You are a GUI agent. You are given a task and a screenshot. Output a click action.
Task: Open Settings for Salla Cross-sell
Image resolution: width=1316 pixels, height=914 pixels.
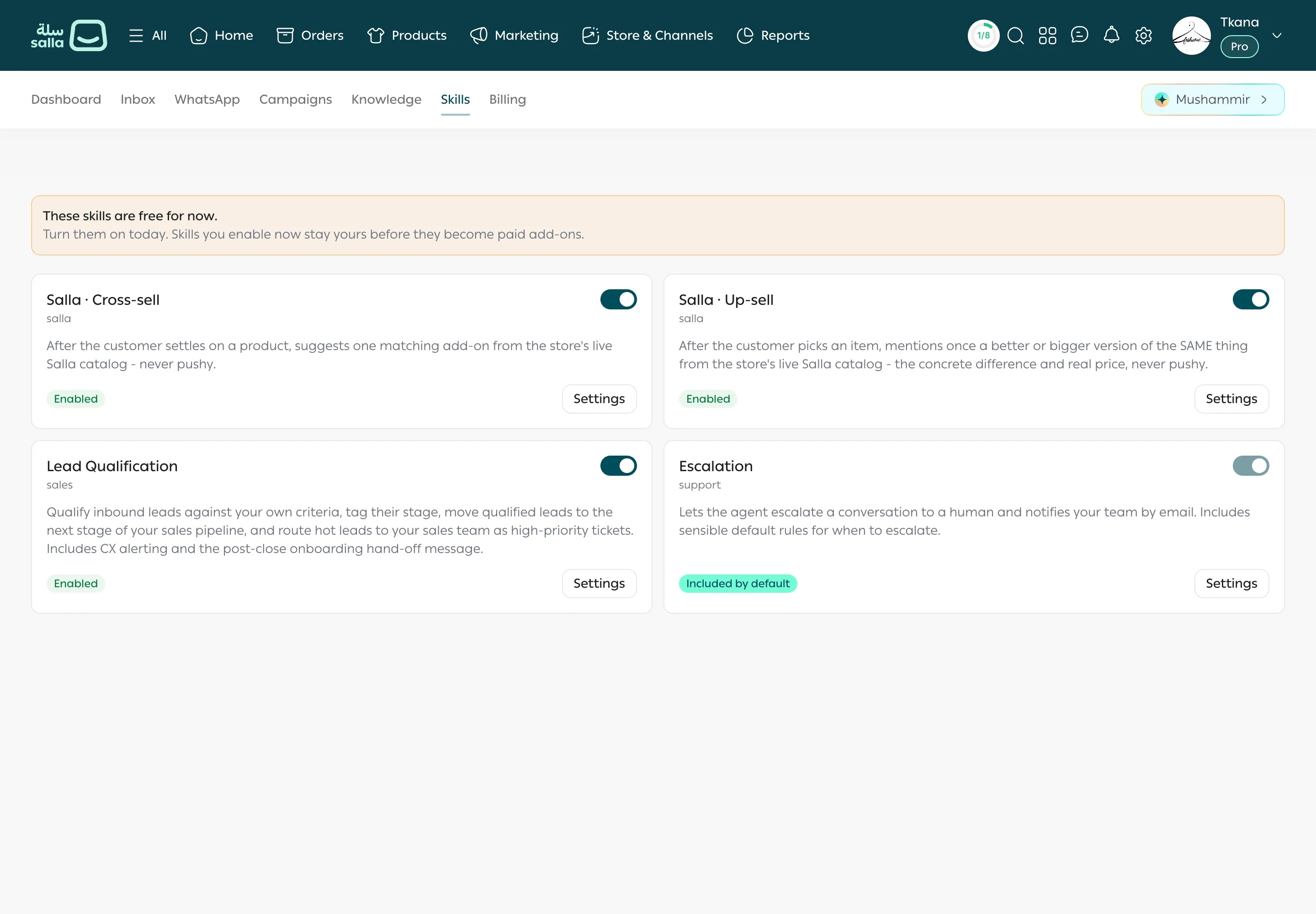599,399
